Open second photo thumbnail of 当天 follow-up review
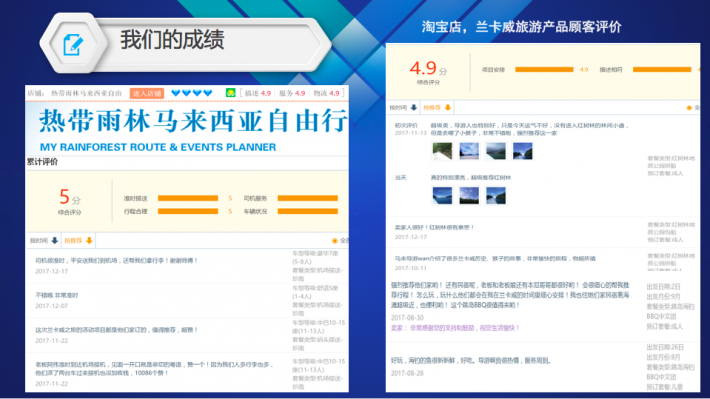Viewport: 710px width, 399px height. 469,196
